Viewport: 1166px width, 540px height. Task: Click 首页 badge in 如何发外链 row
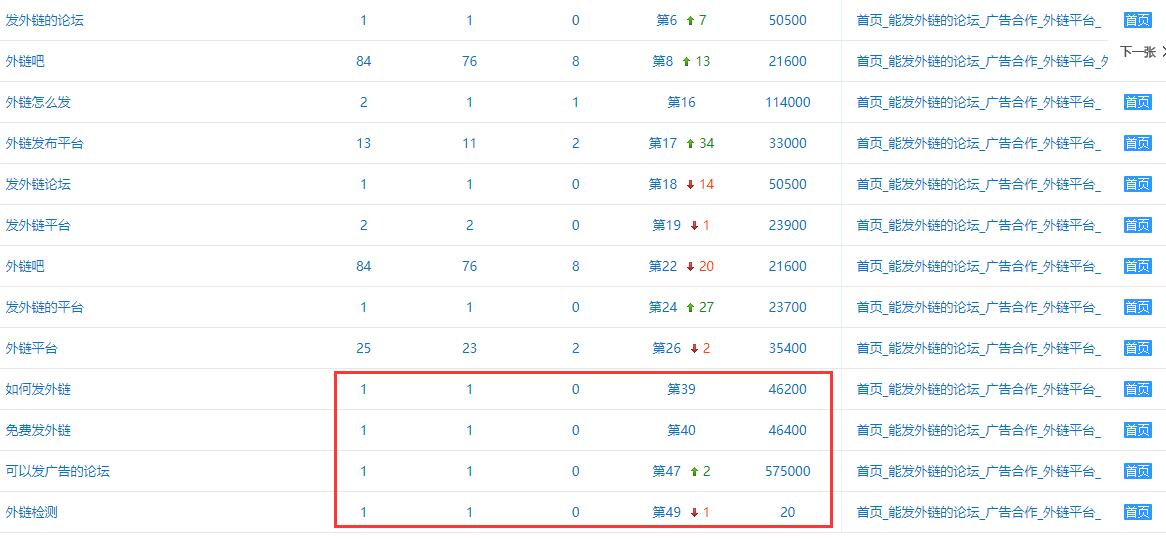click(x=1137, y=389)
